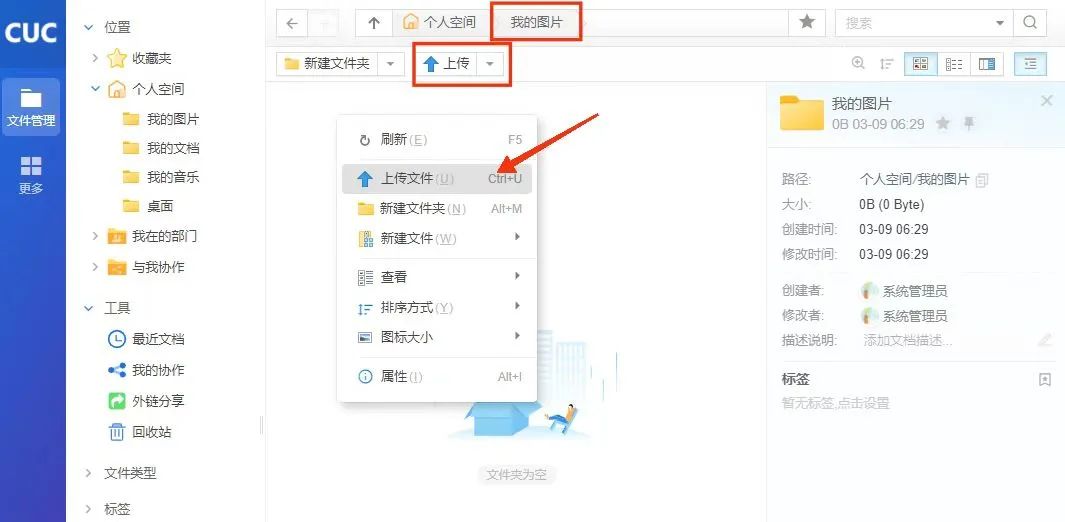Open the 更多 apps grid in sidebar
This screenshot has width=1065, height=522.
pos(31,174)
